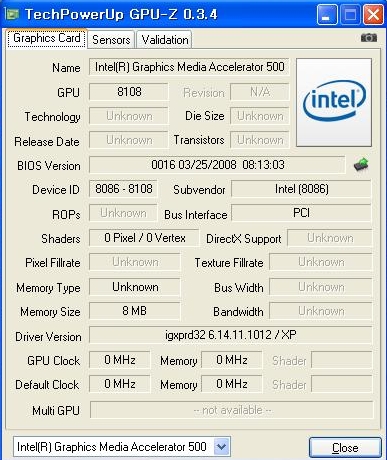This screenshot has height=460, width=387.
Task: Switch to the Validation tab
Action: [x=165, y=40]
